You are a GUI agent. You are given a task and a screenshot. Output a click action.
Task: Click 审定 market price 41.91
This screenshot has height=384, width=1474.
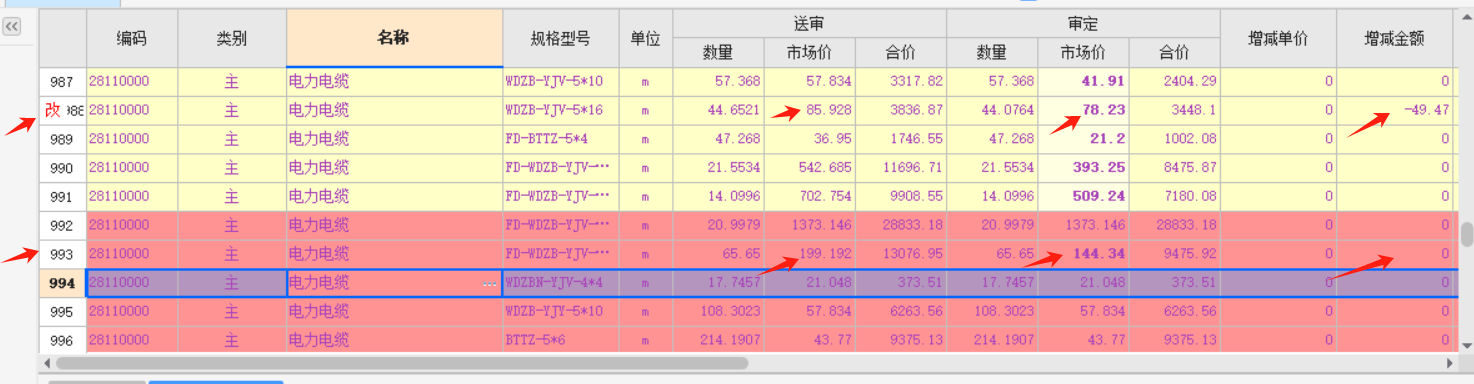(x=1083, y=81)
